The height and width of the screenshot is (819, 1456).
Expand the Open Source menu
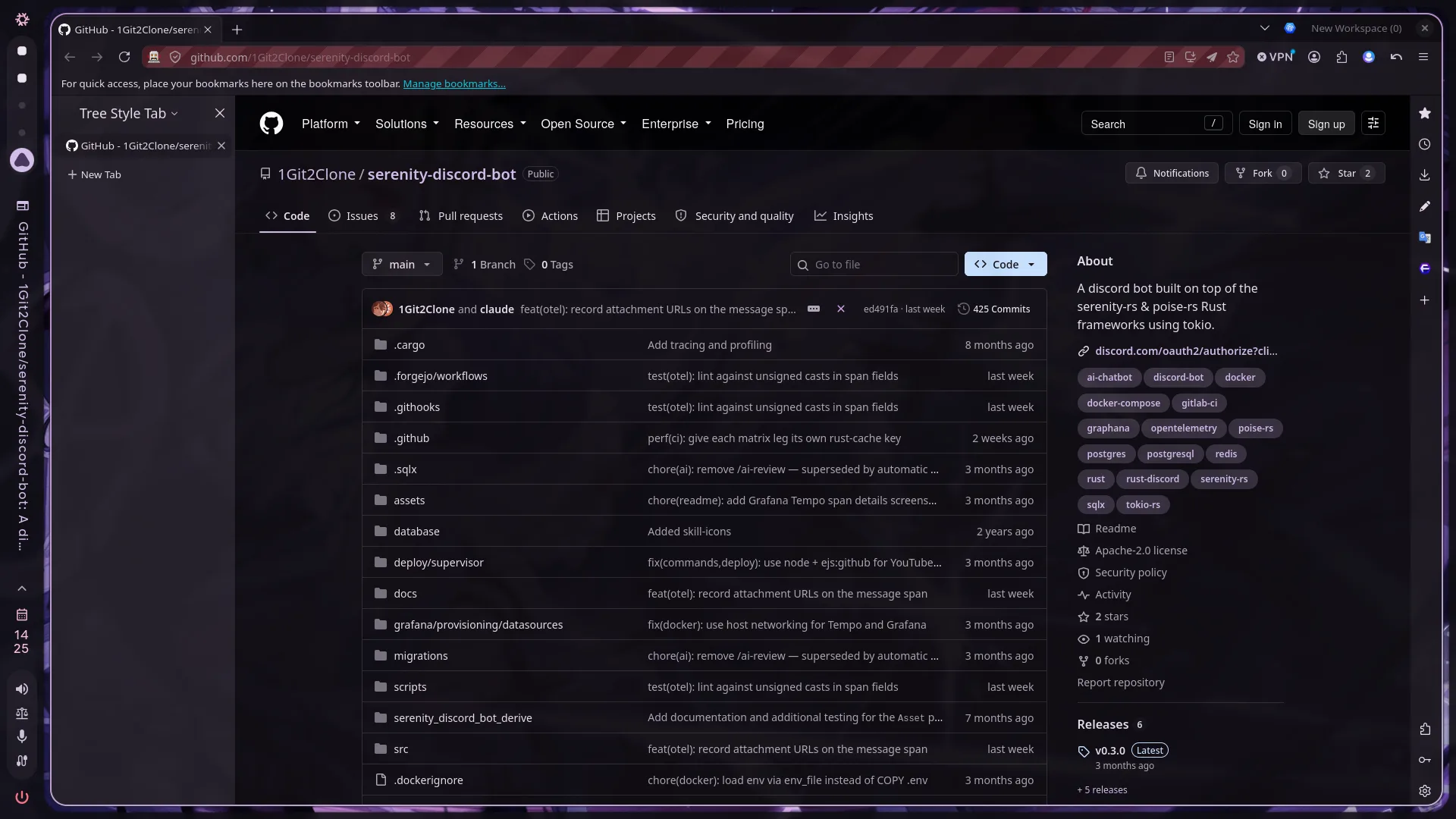click(x=583, y=124)
